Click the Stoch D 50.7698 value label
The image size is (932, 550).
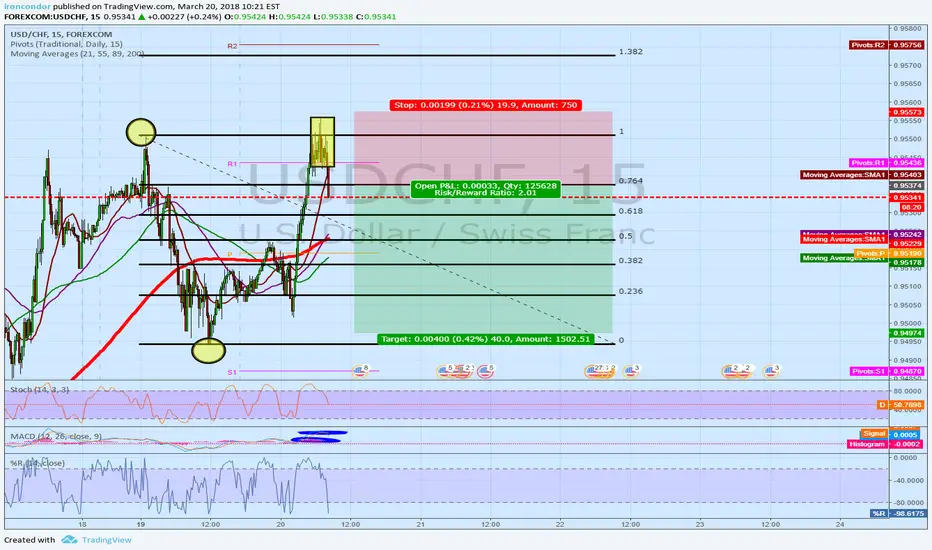coord(900,405)
